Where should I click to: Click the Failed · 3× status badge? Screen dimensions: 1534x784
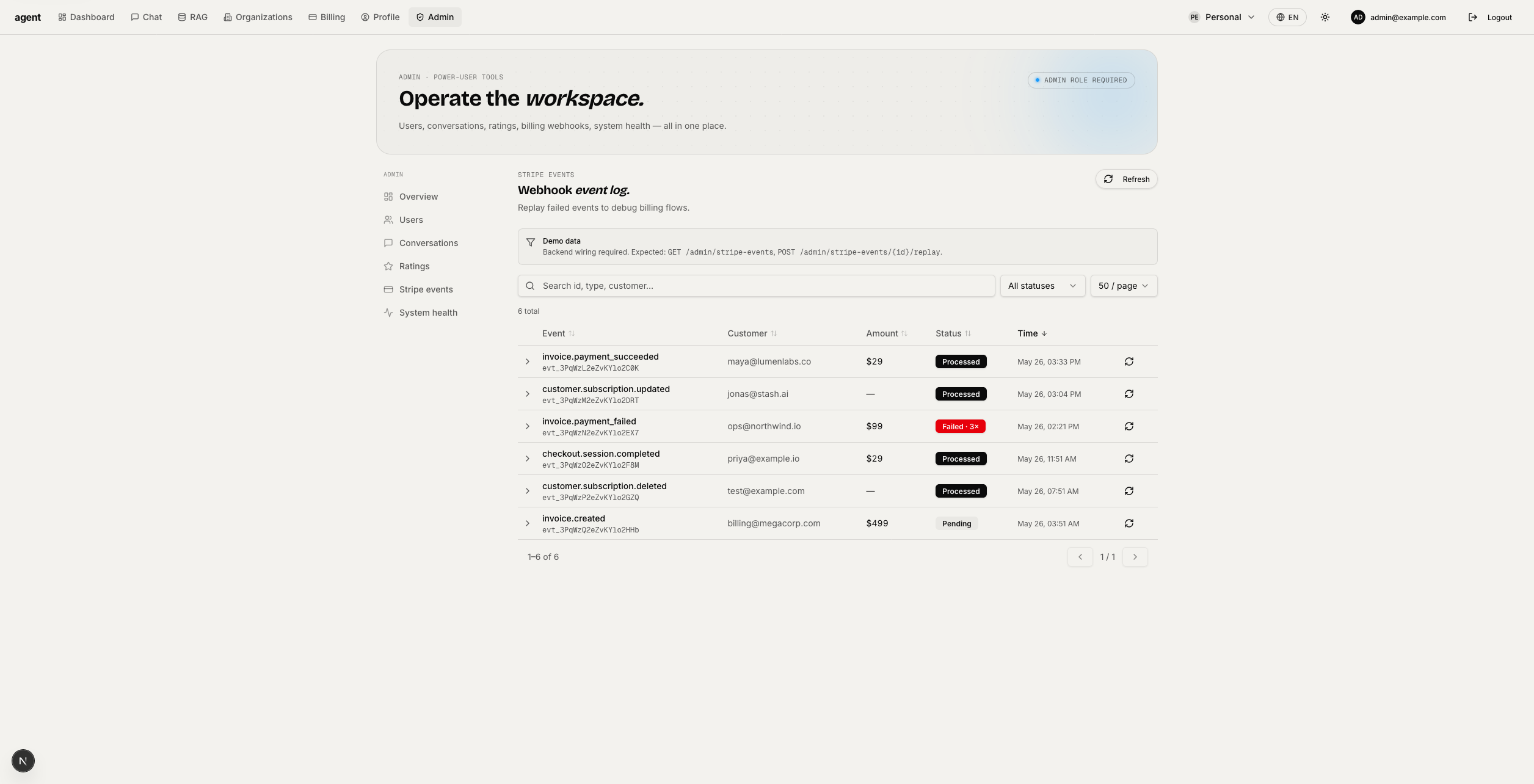960,426
